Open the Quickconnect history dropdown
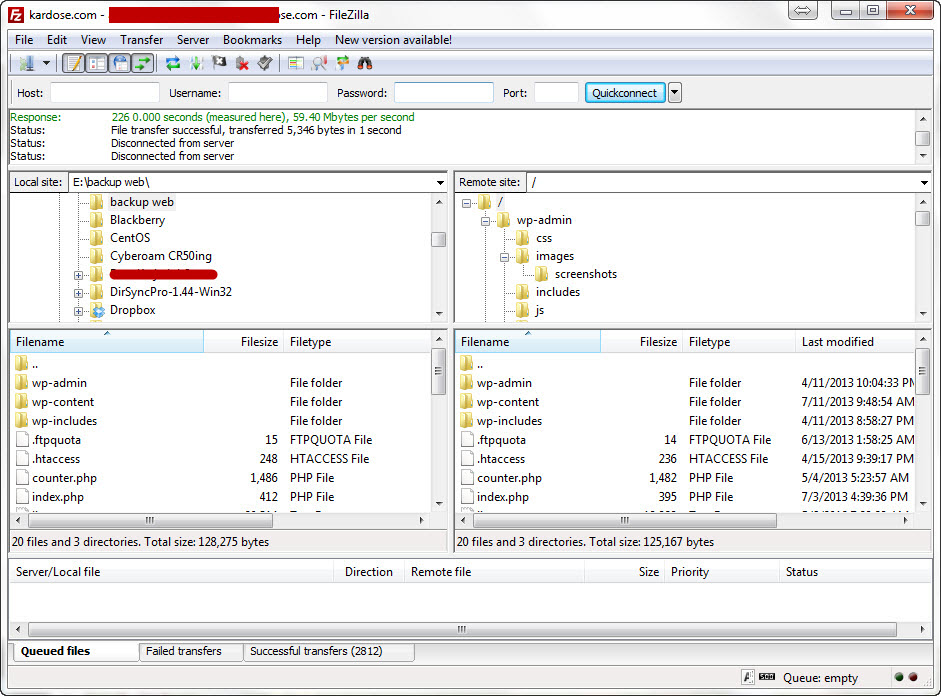 coord(675,93)
